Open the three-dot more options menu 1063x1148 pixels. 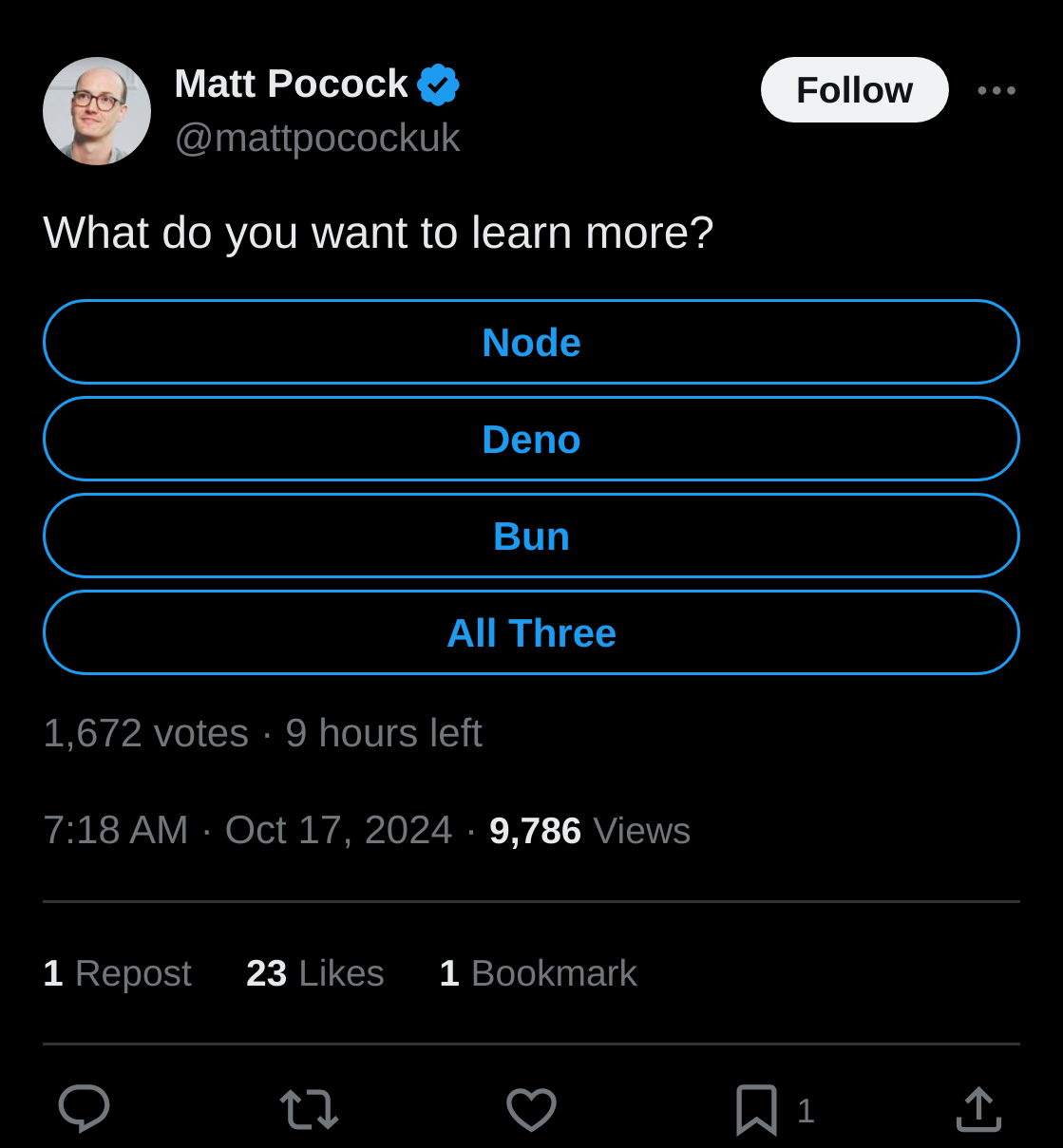tap(997, 90)
